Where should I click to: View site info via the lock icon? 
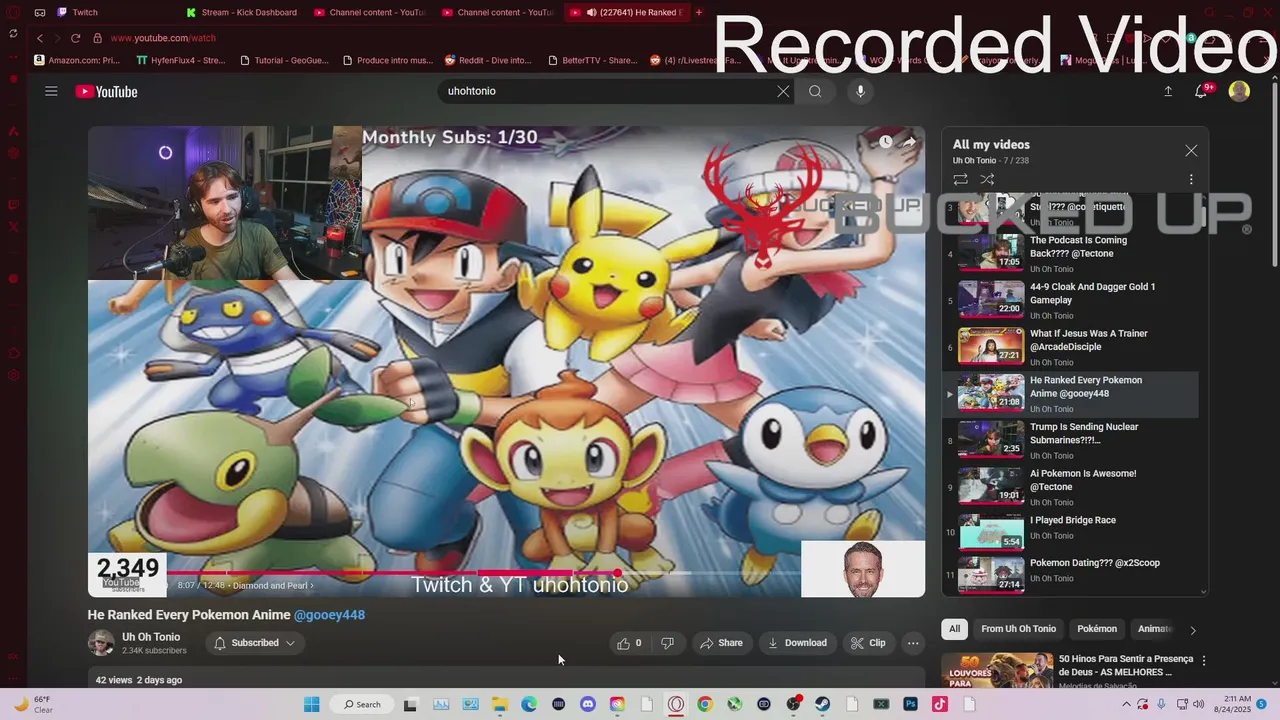pos(97,38)
